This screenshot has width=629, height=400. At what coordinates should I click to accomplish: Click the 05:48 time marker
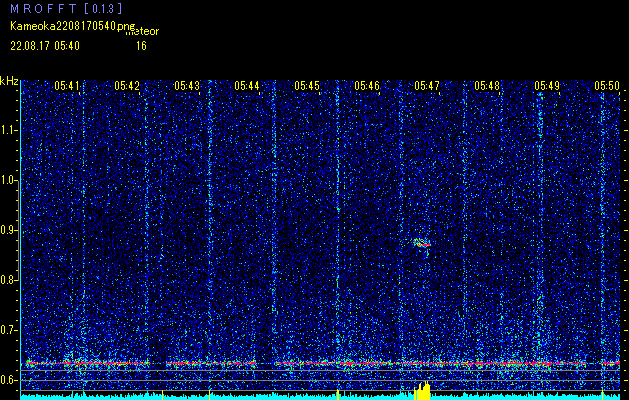pos(487,85)
